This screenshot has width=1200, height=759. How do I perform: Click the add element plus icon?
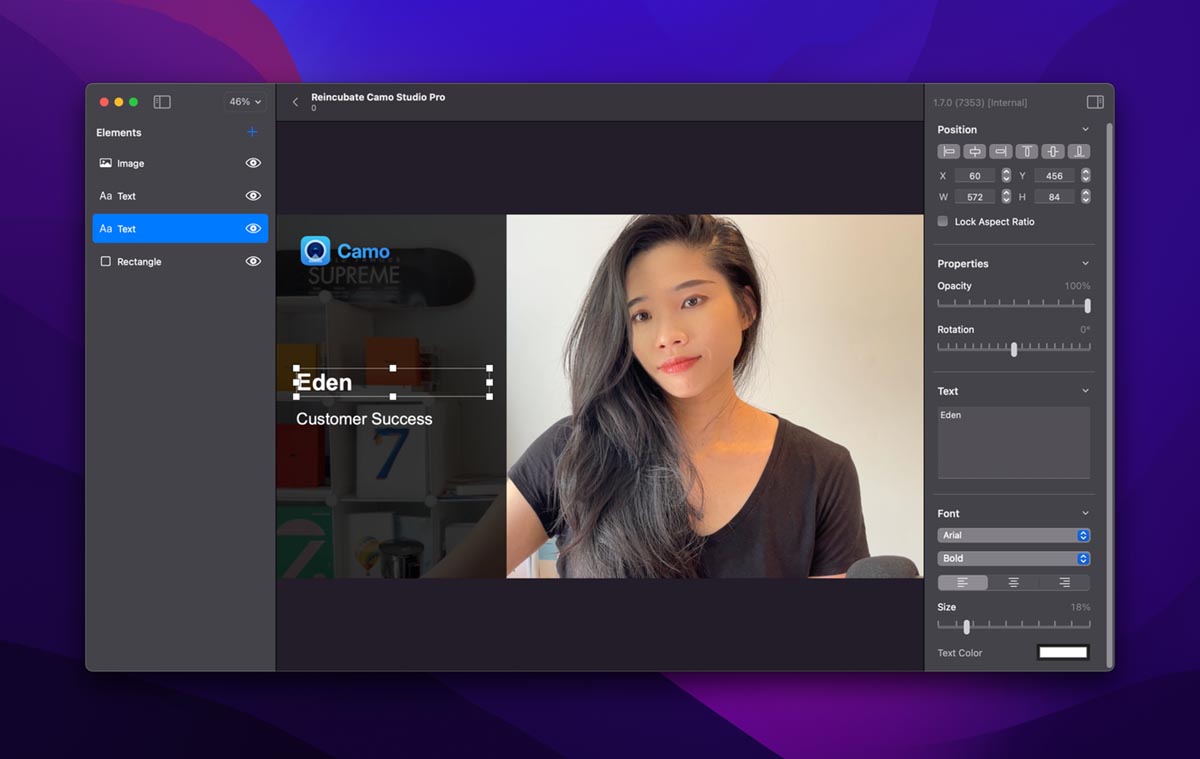click(252, 132)
